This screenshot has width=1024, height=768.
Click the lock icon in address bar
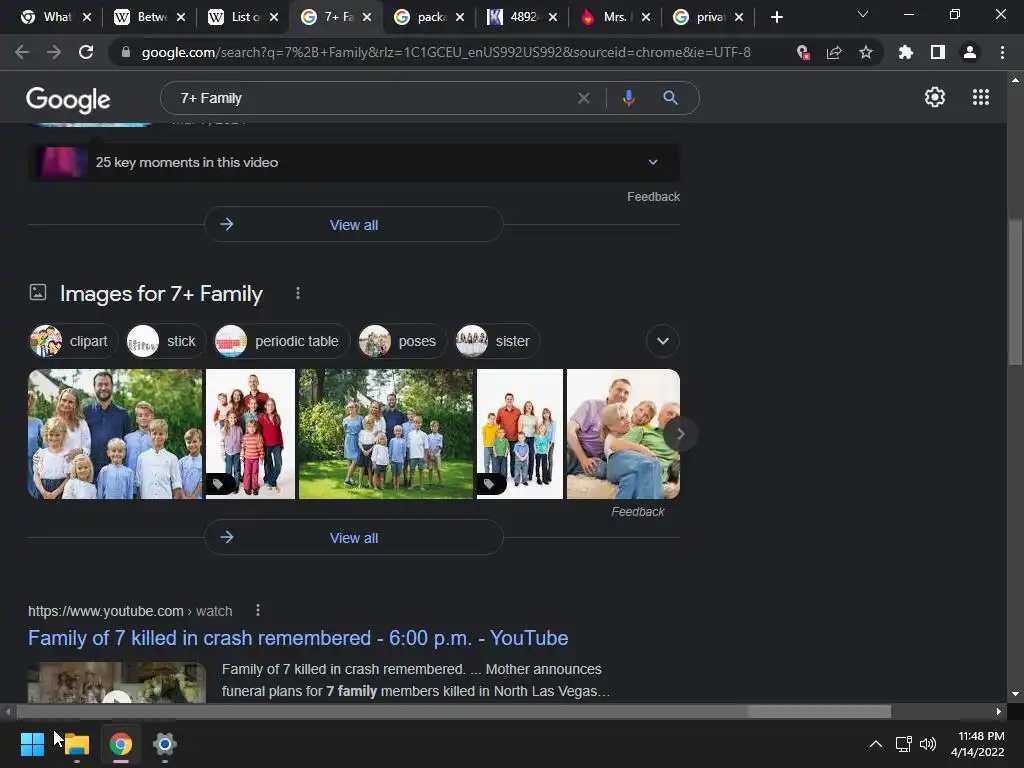(x=126, y=52)
